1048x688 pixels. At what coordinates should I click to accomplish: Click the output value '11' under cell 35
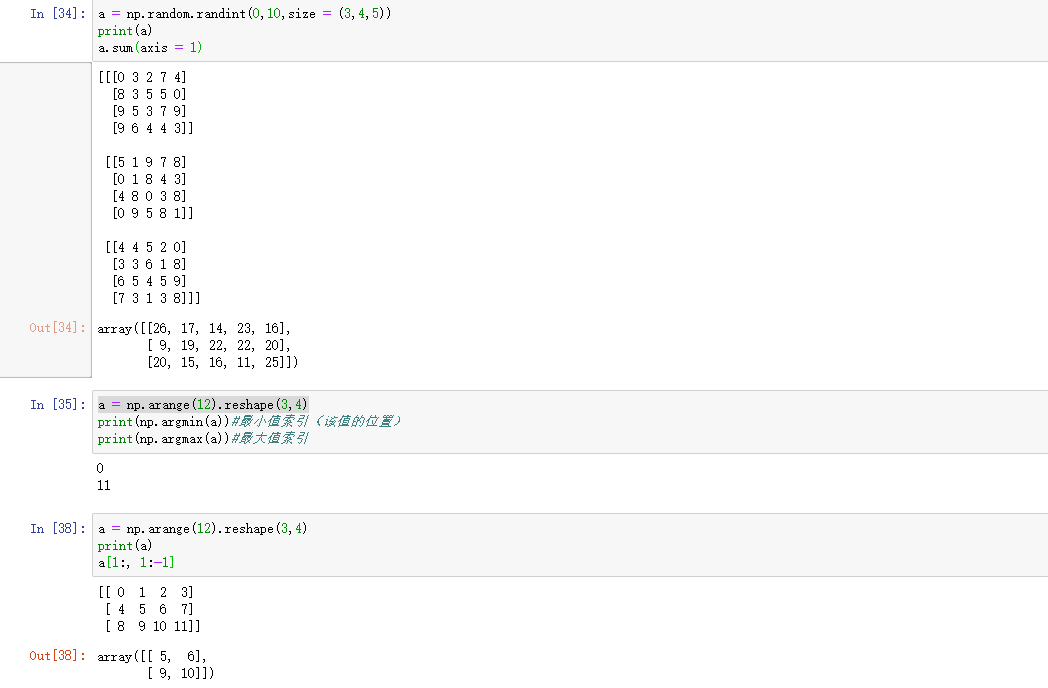tap(104, 485)
